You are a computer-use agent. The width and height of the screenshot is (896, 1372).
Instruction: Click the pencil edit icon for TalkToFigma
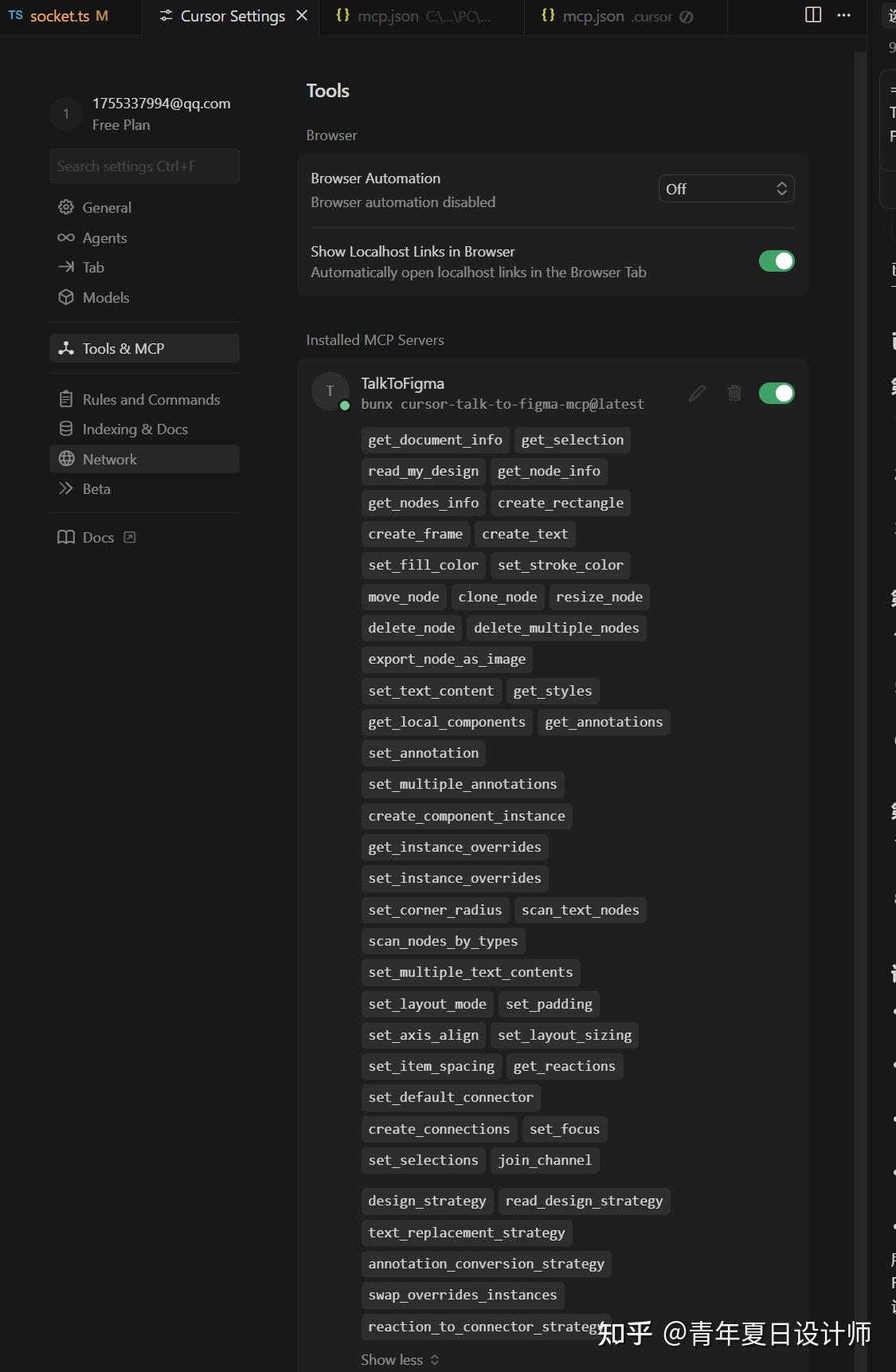tap(697, 394)
